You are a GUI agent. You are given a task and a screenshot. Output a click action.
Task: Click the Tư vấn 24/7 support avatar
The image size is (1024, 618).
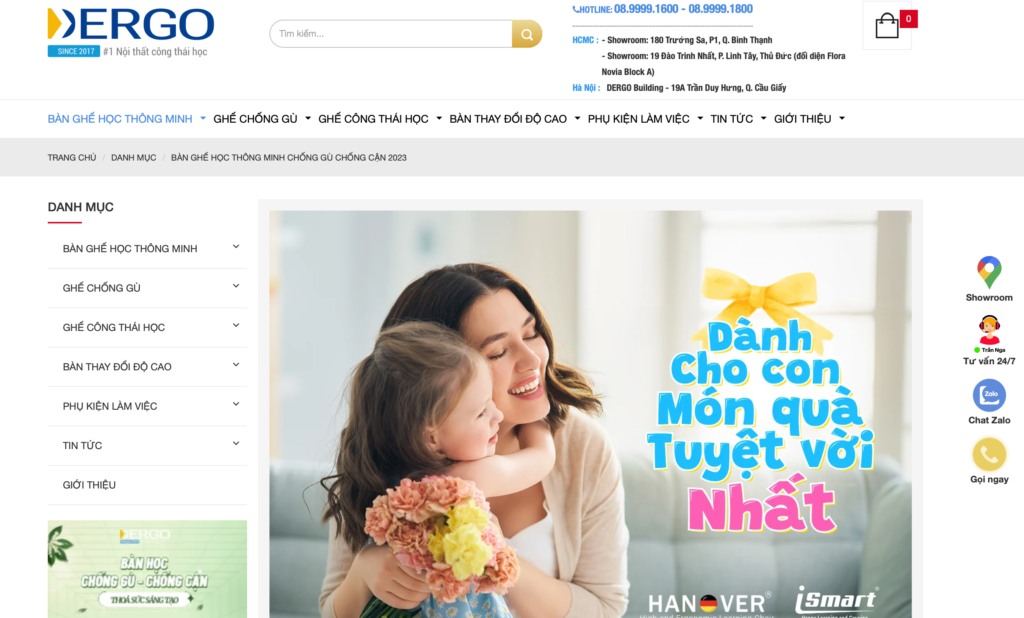[x=989, y=331]
